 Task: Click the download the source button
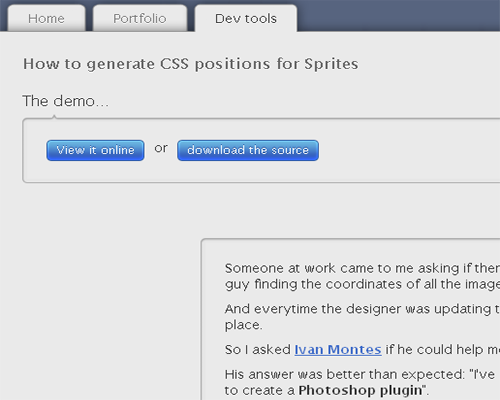248,150
